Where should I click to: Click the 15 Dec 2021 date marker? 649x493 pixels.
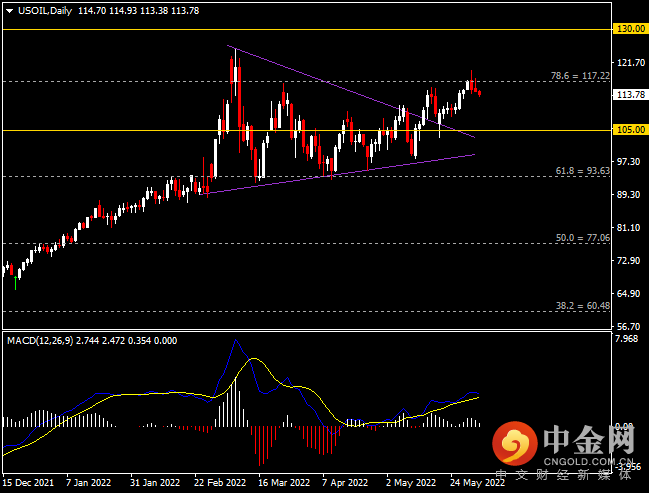click(x=28, y=483)
